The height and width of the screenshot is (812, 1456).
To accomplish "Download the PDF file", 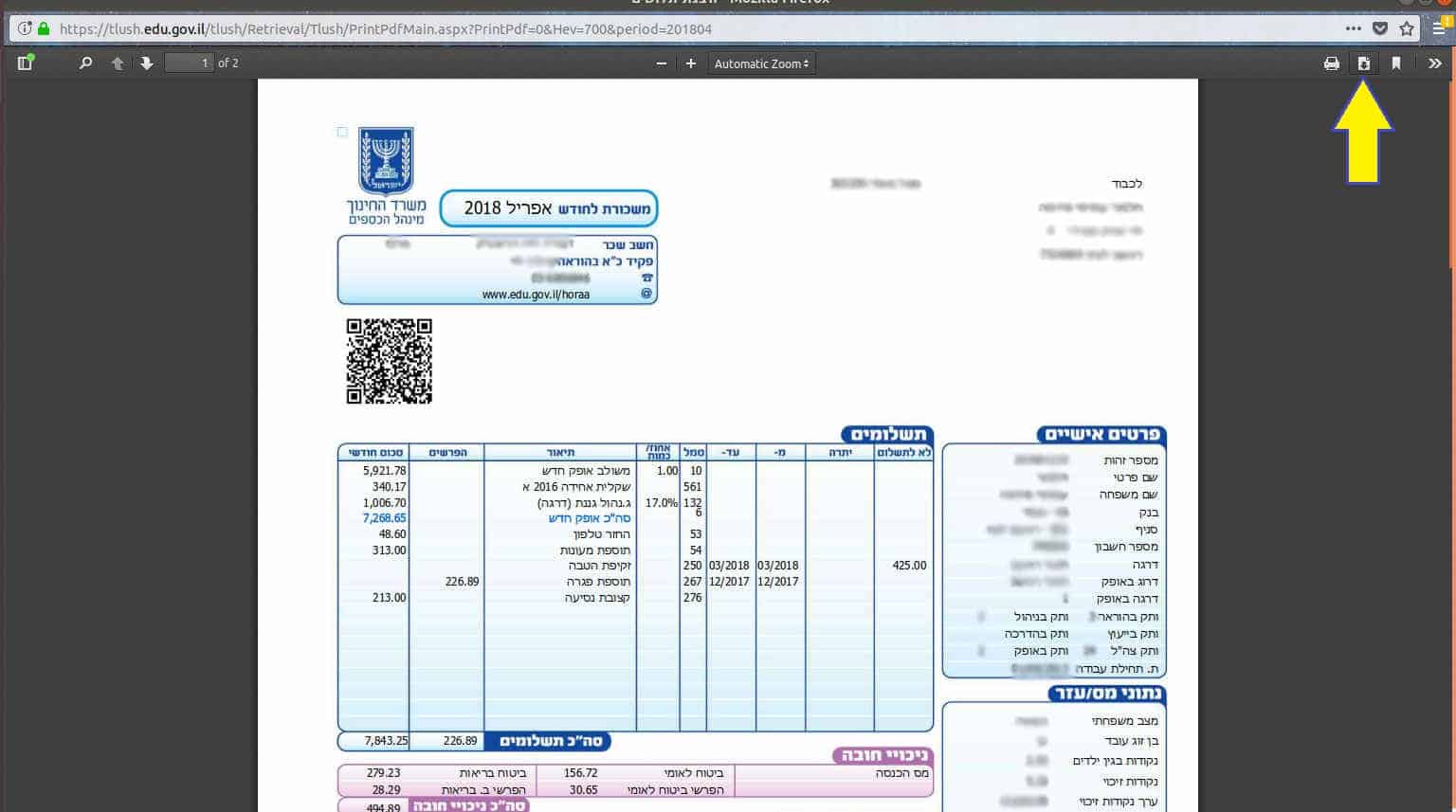I will (x=1364, y=63).
